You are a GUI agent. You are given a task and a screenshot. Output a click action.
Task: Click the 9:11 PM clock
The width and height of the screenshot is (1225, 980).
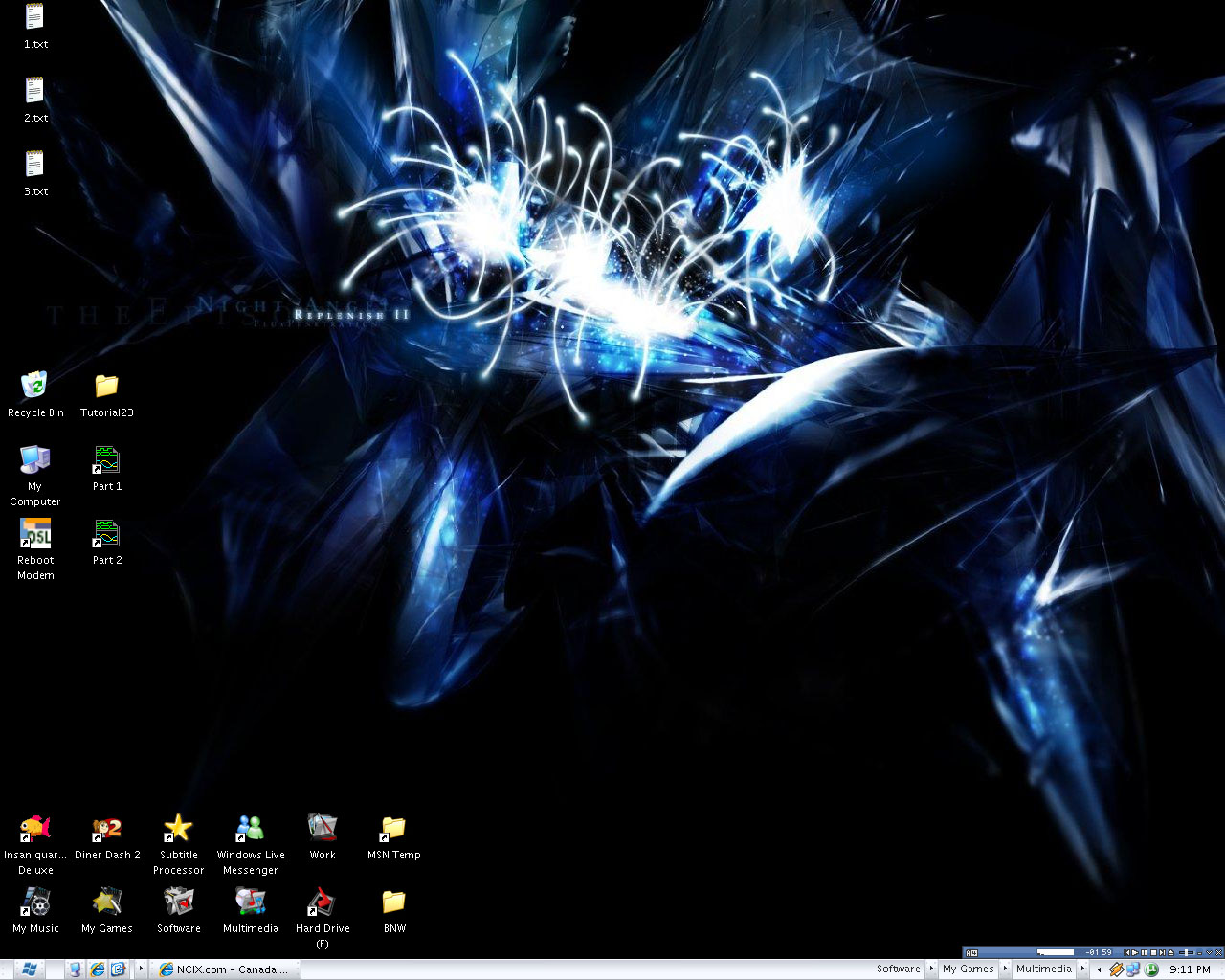click(1190, 969)
